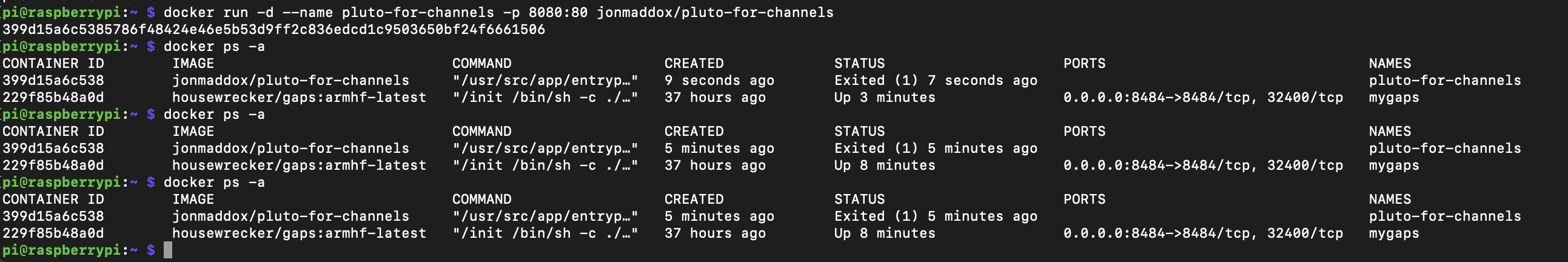Screen dimensions: 1568x262
Task: Click the full container hash starting 399d15a6c5385786
Action: [x=273, y=29]
